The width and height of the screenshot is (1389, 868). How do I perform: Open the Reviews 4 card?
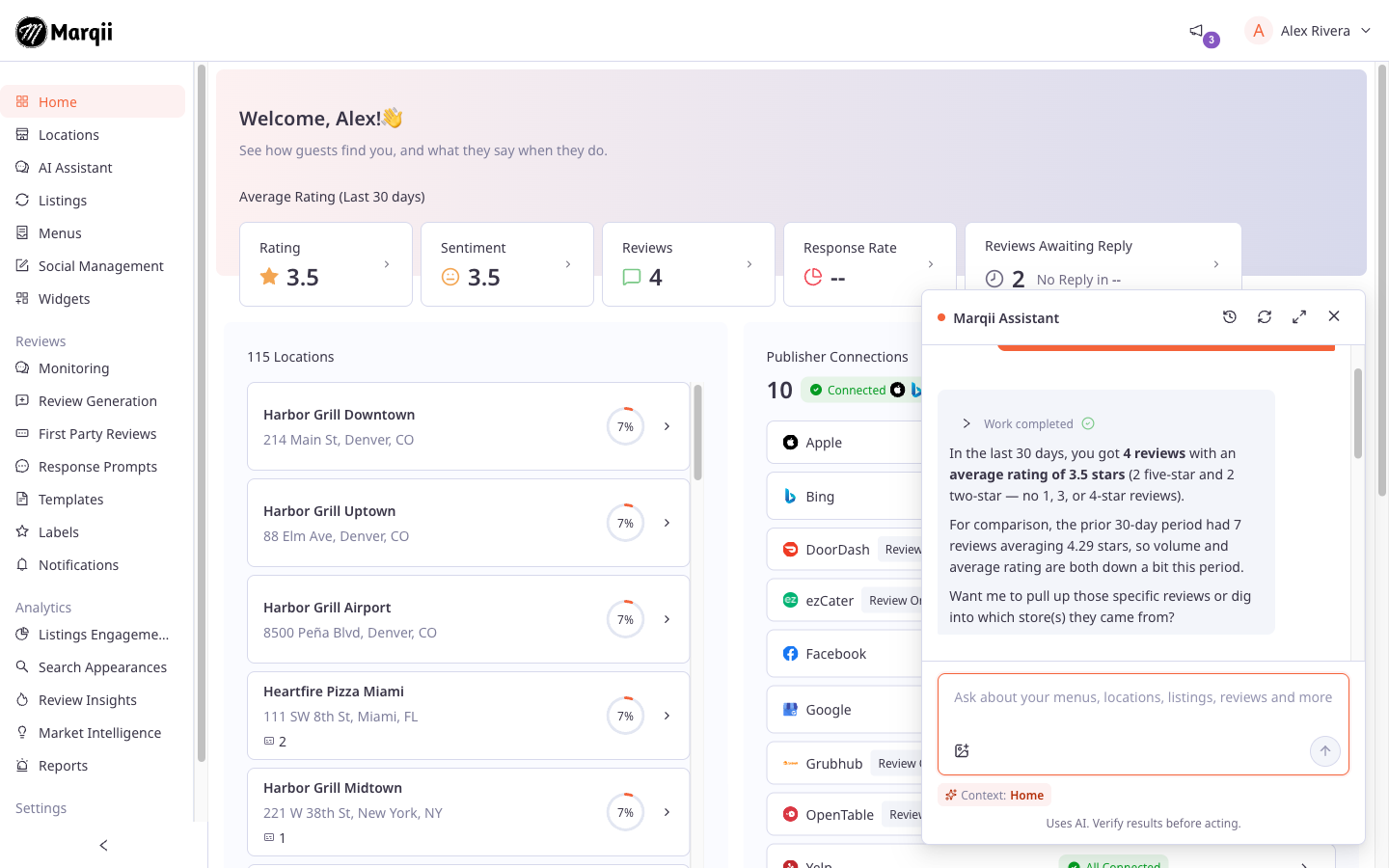pos(689,264)
